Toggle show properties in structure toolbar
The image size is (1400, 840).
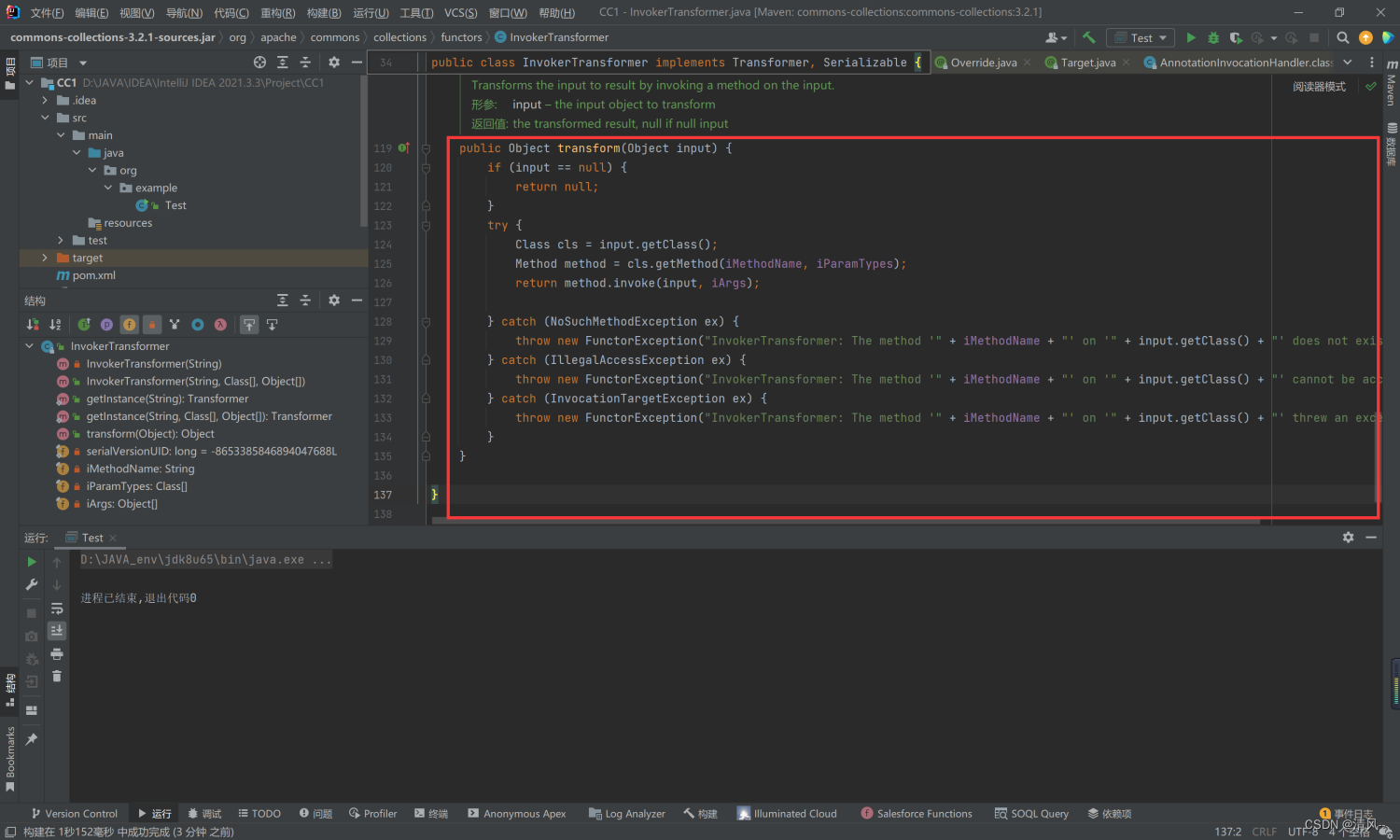point(106,325)
